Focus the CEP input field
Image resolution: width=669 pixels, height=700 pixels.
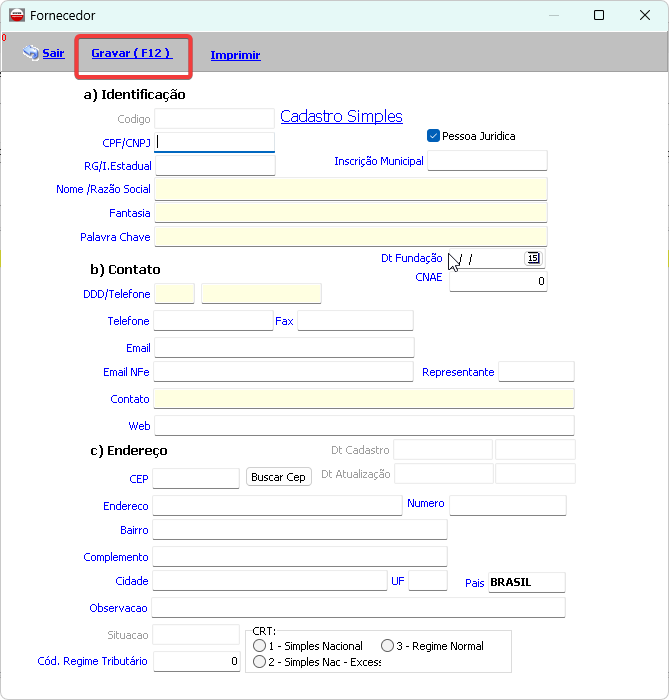[196, 478]
